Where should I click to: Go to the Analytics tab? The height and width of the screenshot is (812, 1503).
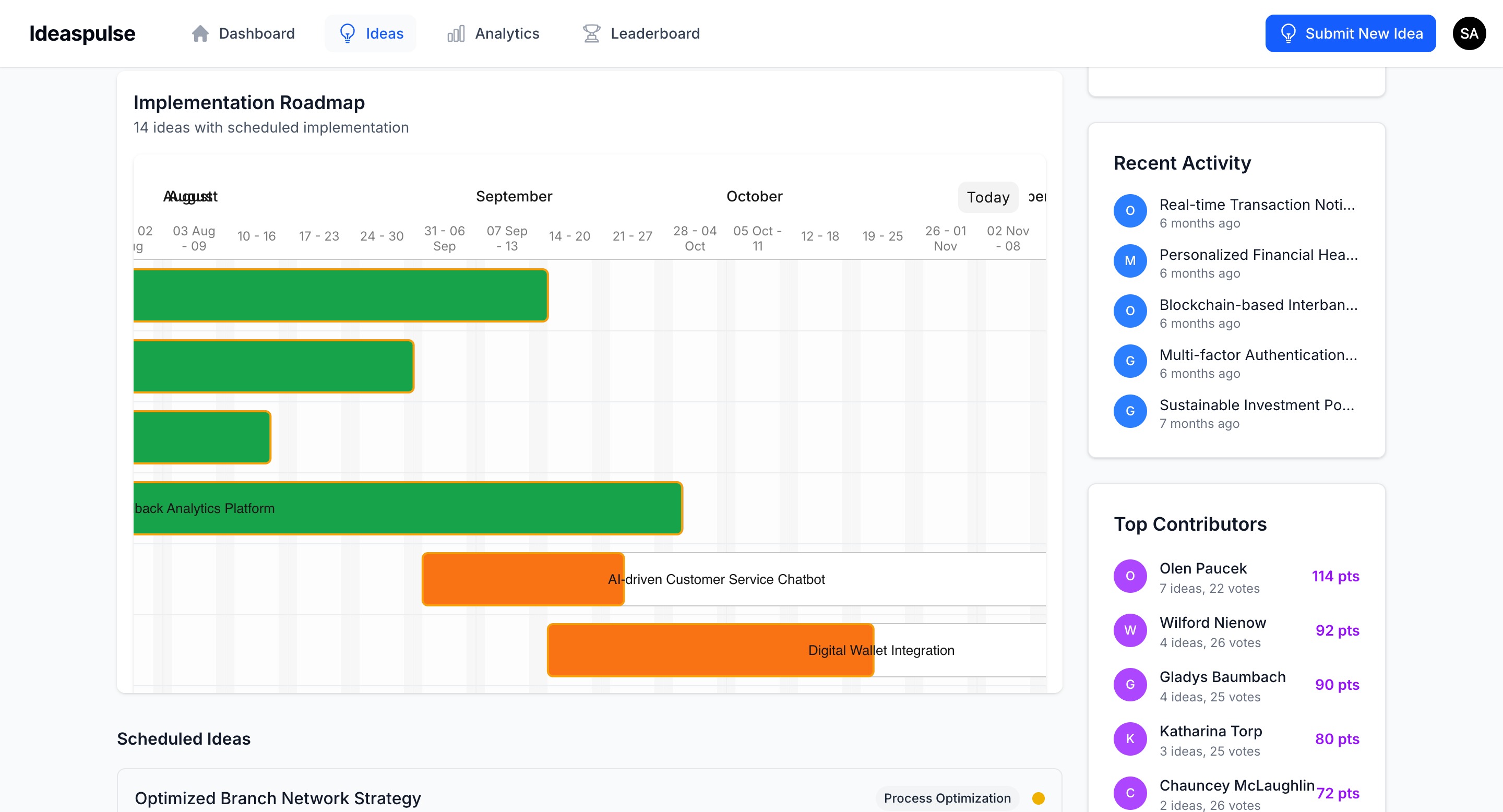coord(494,34)
